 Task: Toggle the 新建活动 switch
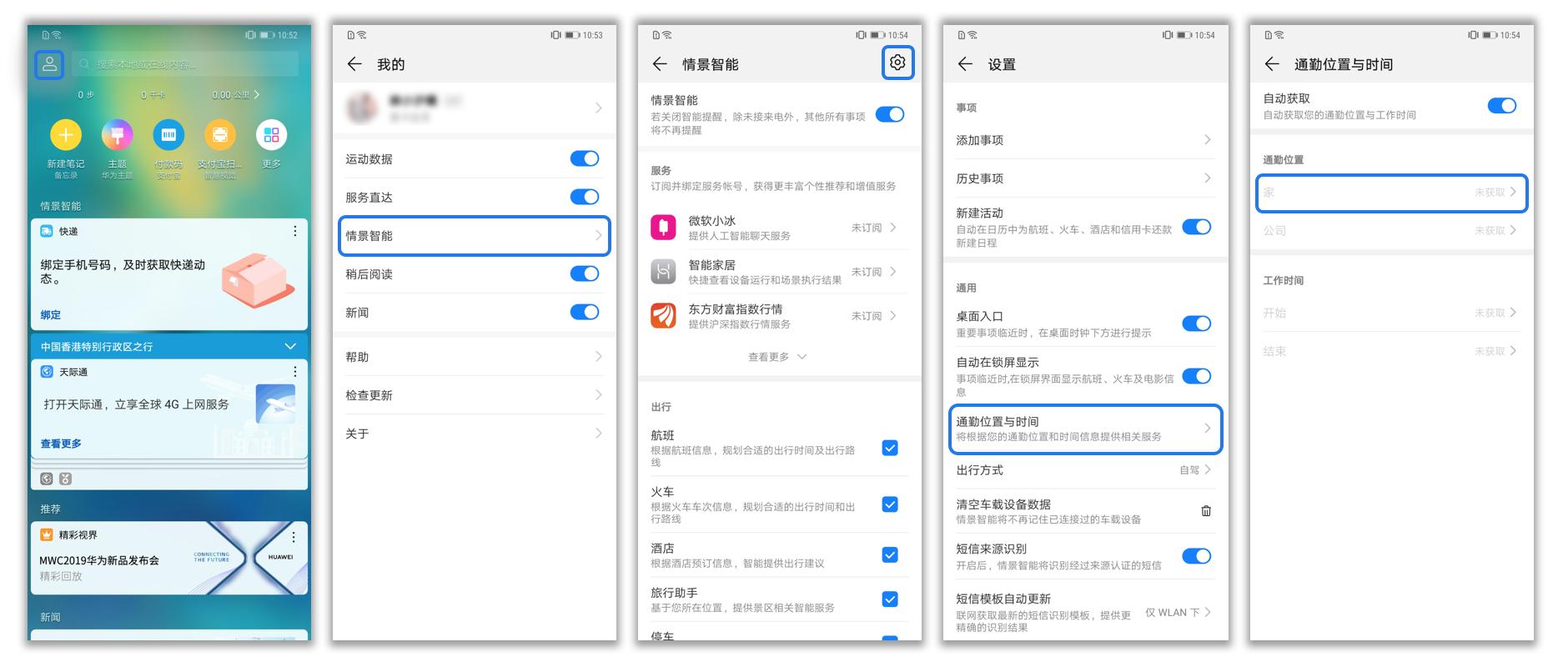pyautogui.click(x=1197, y=227)
